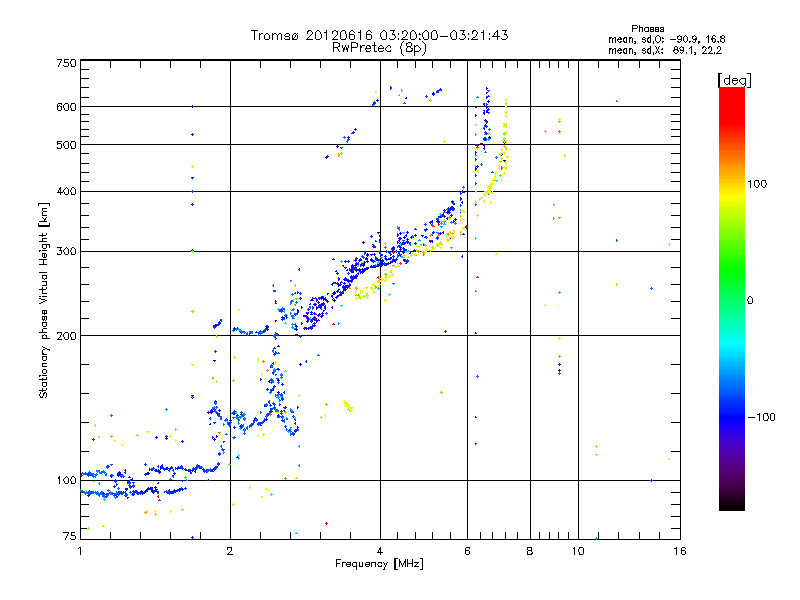Click the black bottom of the phase color bar
The height and width of the screenshot is (600, 800).
pos(732,506)
